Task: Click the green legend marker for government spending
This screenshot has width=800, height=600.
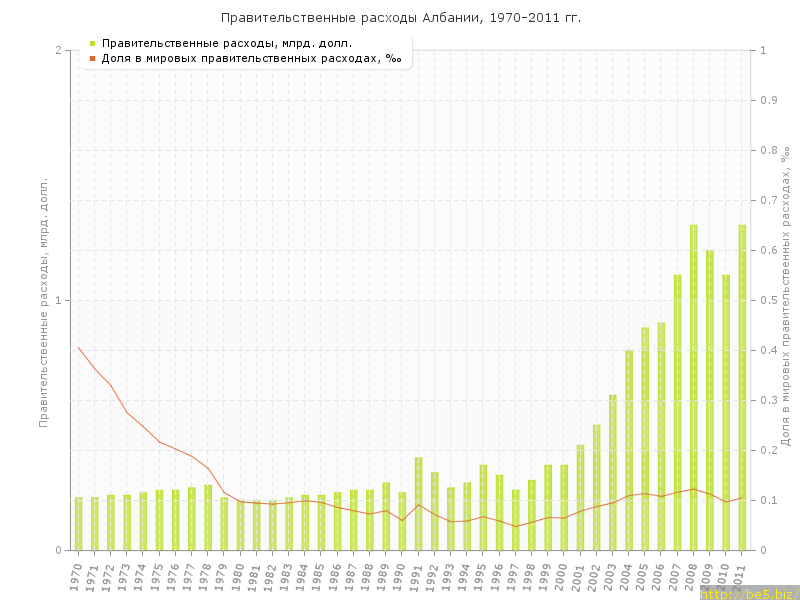Action: click(x=92, y=43)
